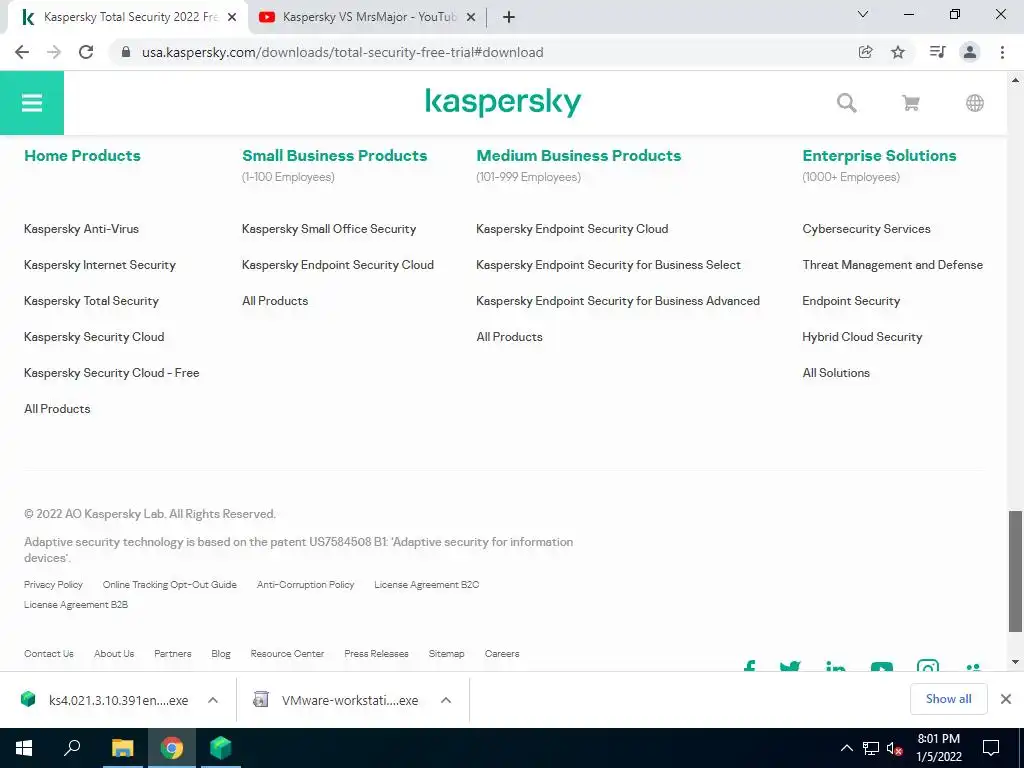Open the shopping cart icon
The height and width of the screenshot is (768, 1024).
tap(910, 103)
